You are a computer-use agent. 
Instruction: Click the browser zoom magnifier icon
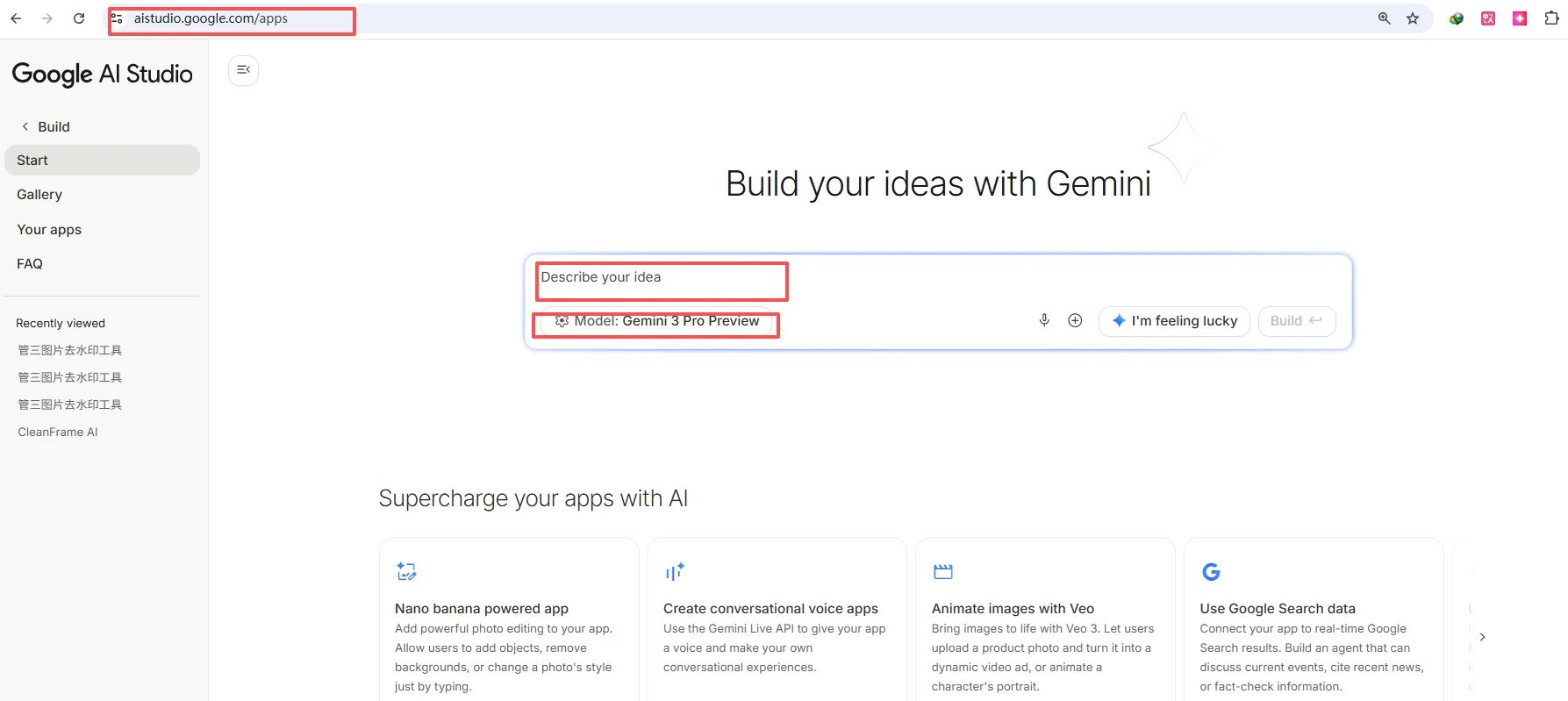(x=1384, y=18)
